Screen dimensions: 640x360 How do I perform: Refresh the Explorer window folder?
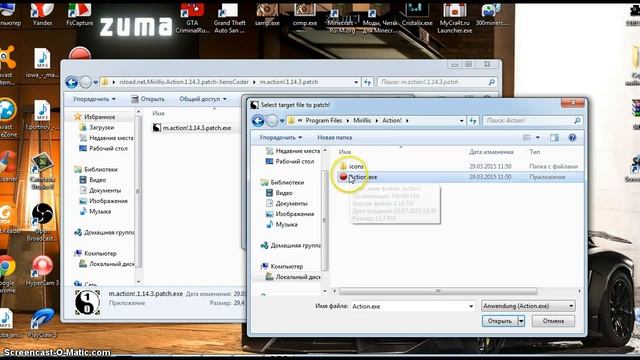pyautogui.click(x=367, y=82)
